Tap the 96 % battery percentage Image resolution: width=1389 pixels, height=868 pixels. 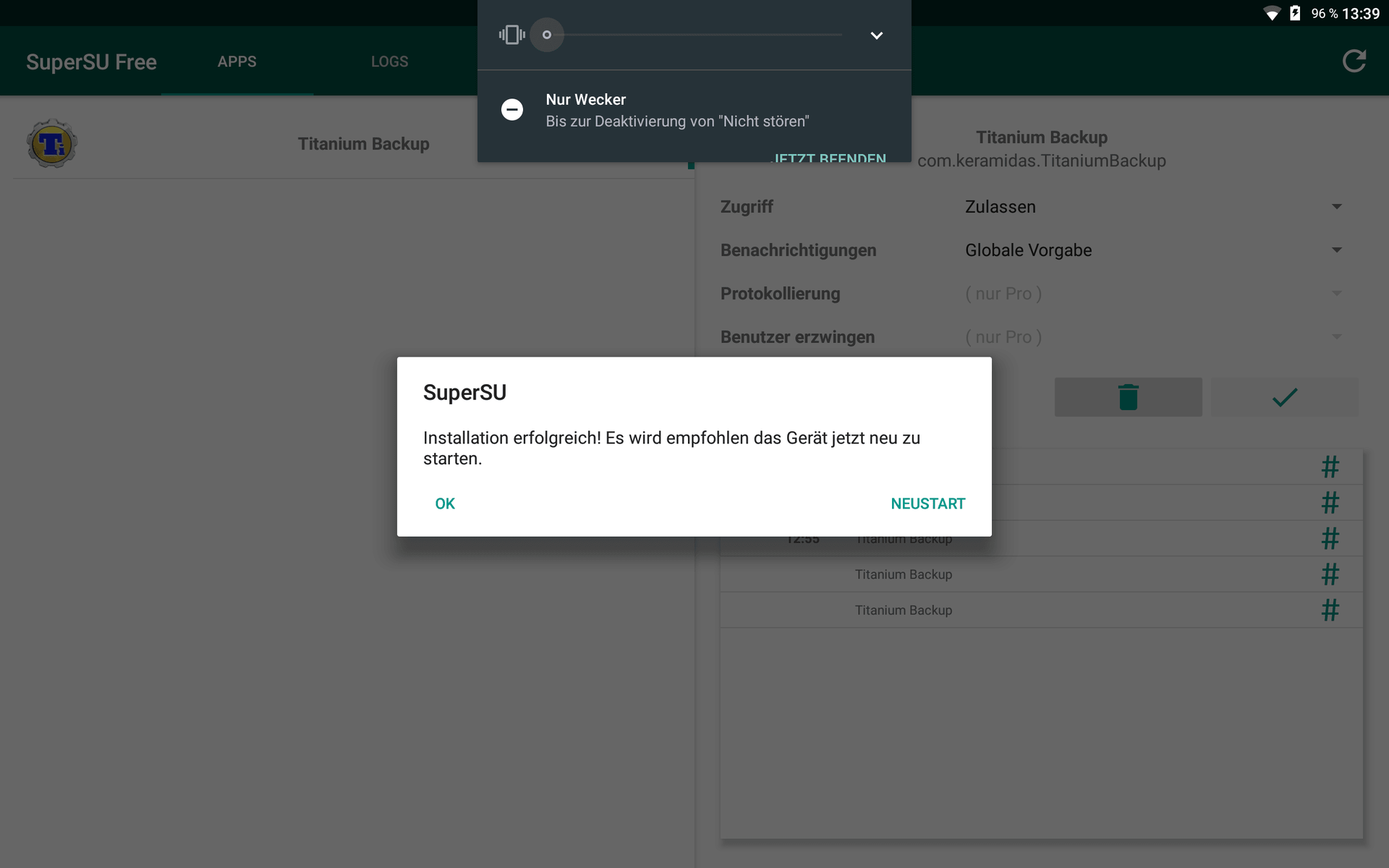point(1325,14)
